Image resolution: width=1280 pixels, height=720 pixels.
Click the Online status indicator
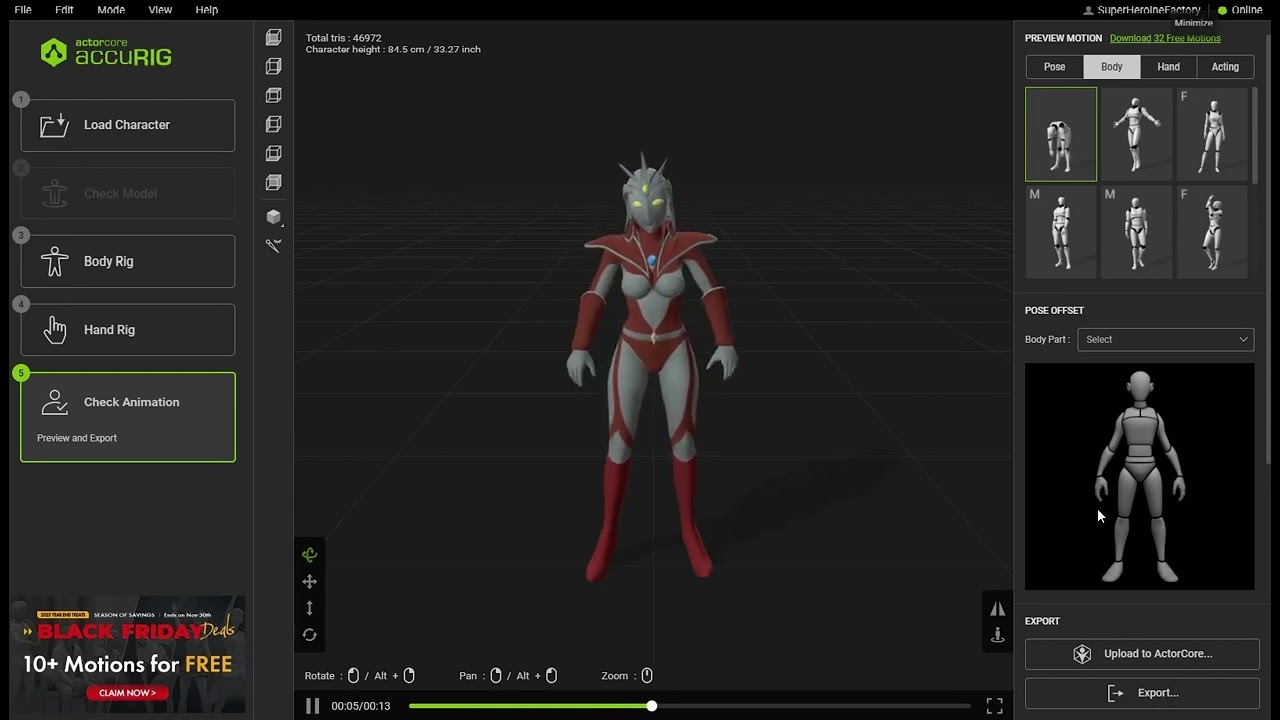[x=1240, y=10]
